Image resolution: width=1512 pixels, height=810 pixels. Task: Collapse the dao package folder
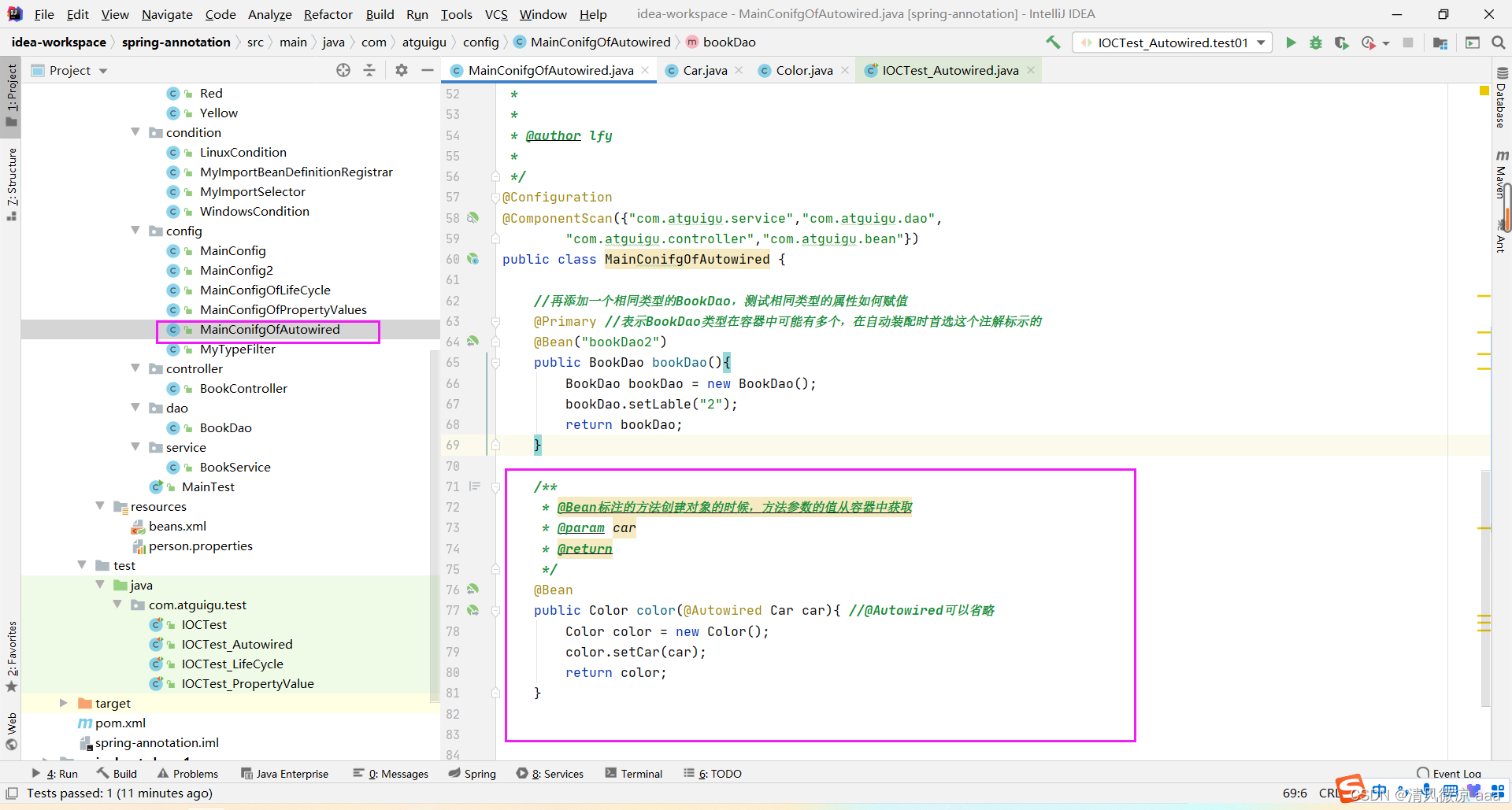(x=135, y=408)
